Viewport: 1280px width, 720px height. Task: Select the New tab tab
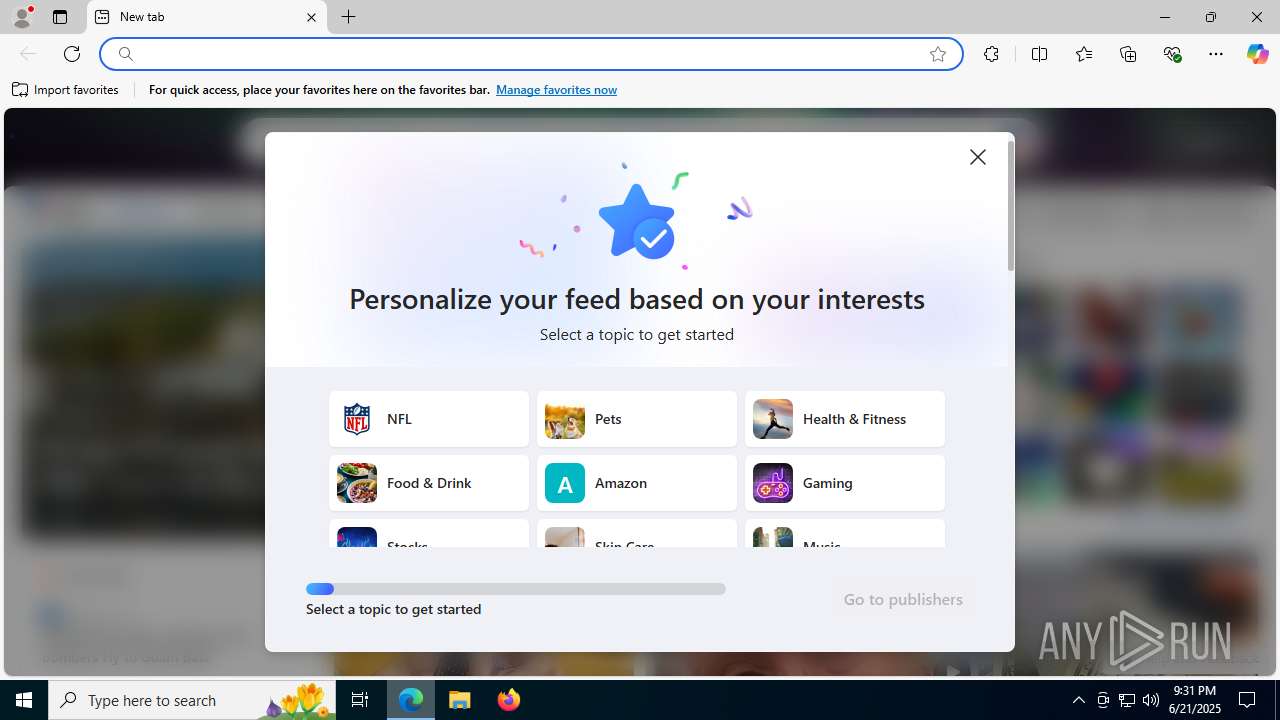207,17
